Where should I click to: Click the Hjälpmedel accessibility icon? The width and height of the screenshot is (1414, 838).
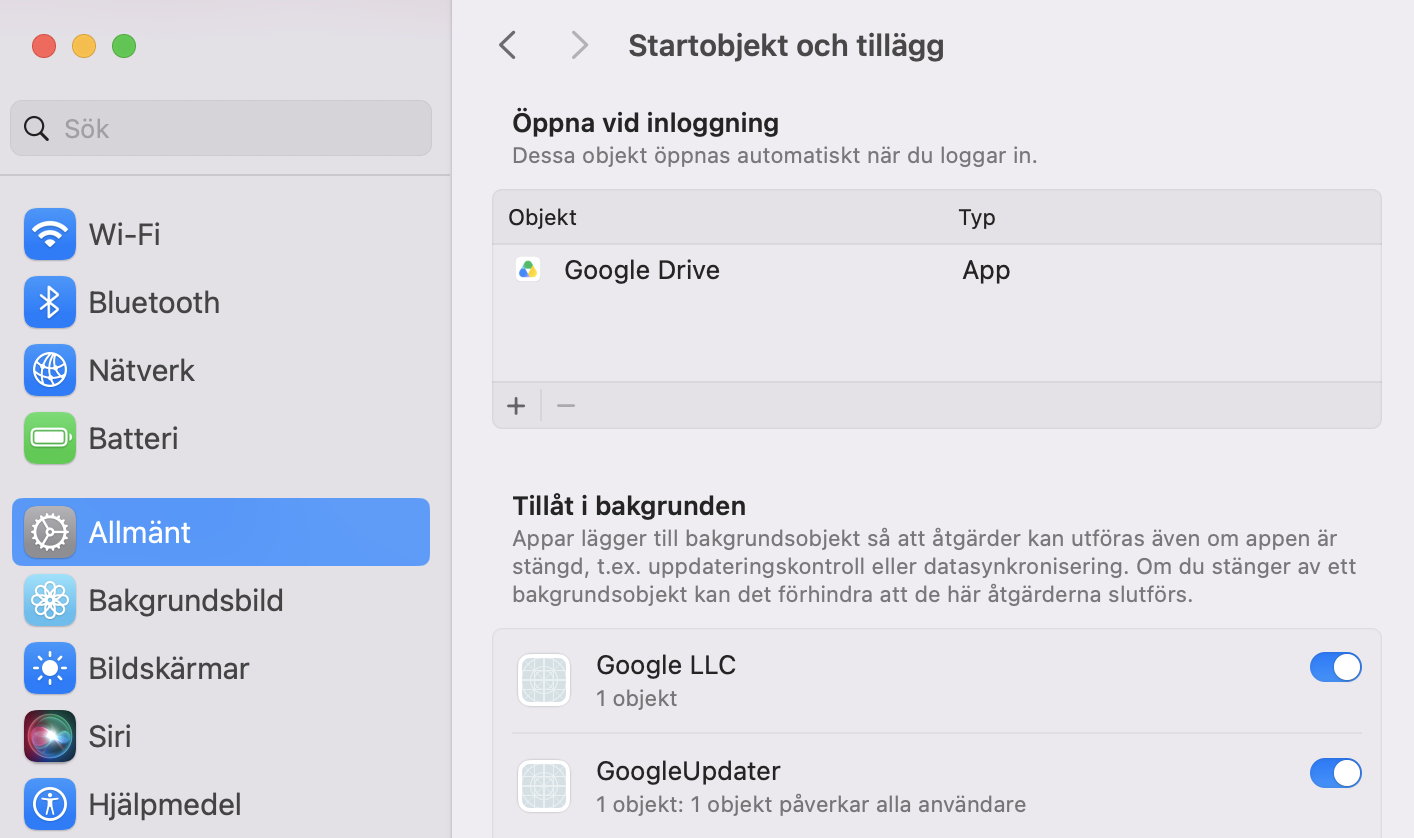point(50,804)
